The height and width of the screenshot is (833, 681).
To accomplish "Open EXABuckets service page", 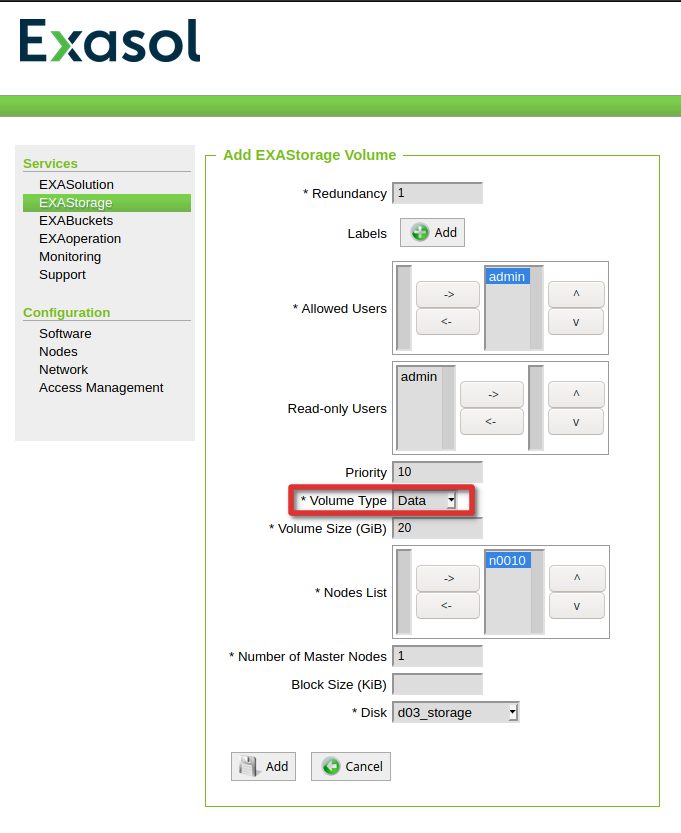I will (76, 220).
